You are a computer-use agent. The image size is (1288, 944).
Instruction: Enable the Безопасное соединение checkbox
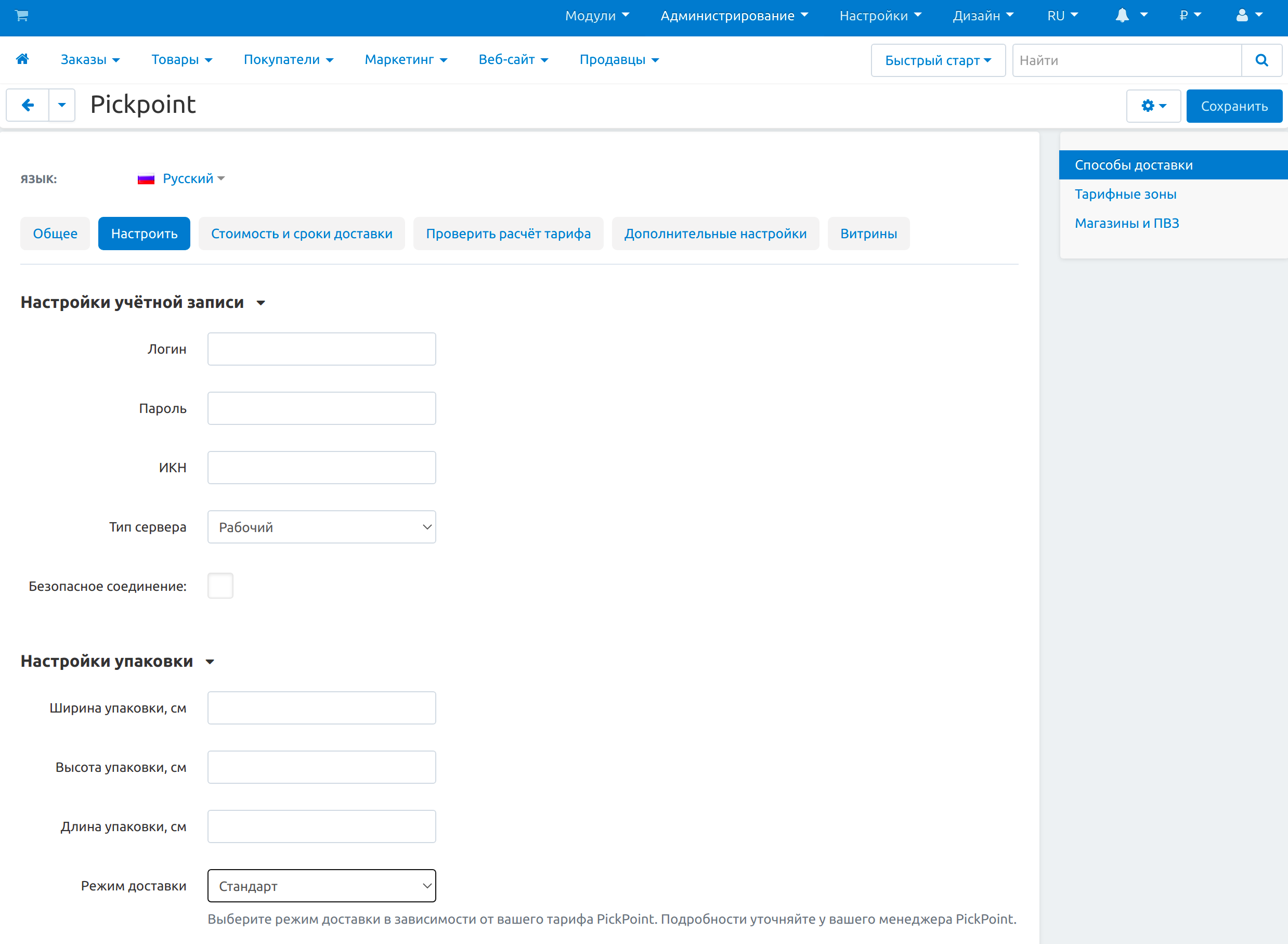click(x=220, y=586)
